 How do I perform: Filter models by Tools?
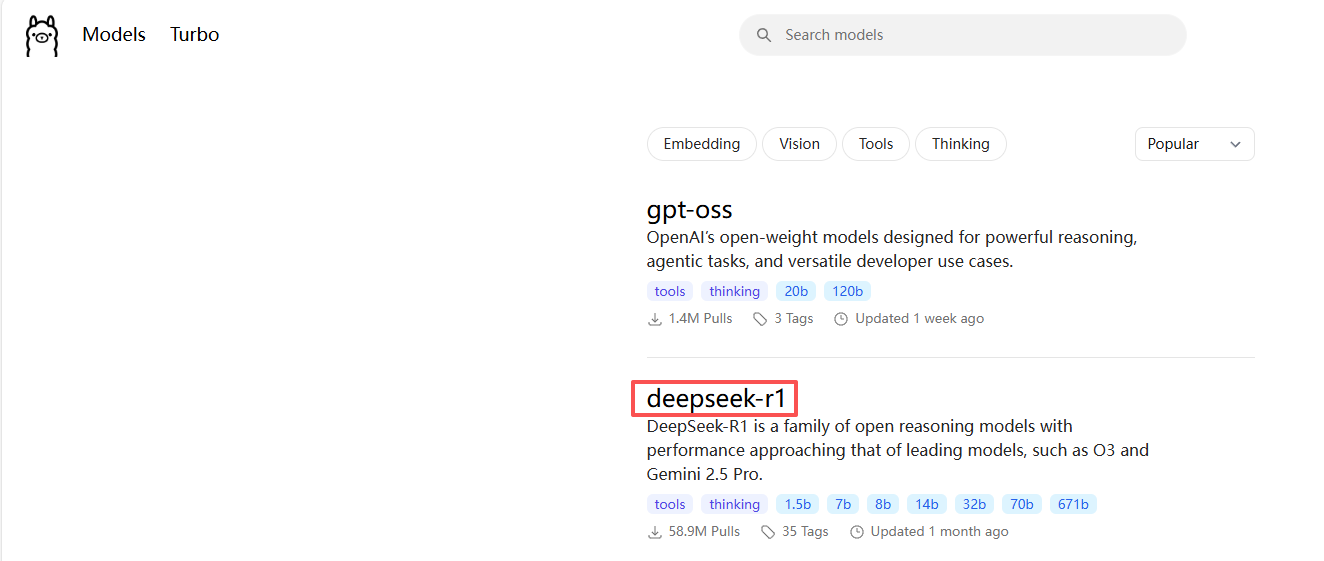pos(876,144)
